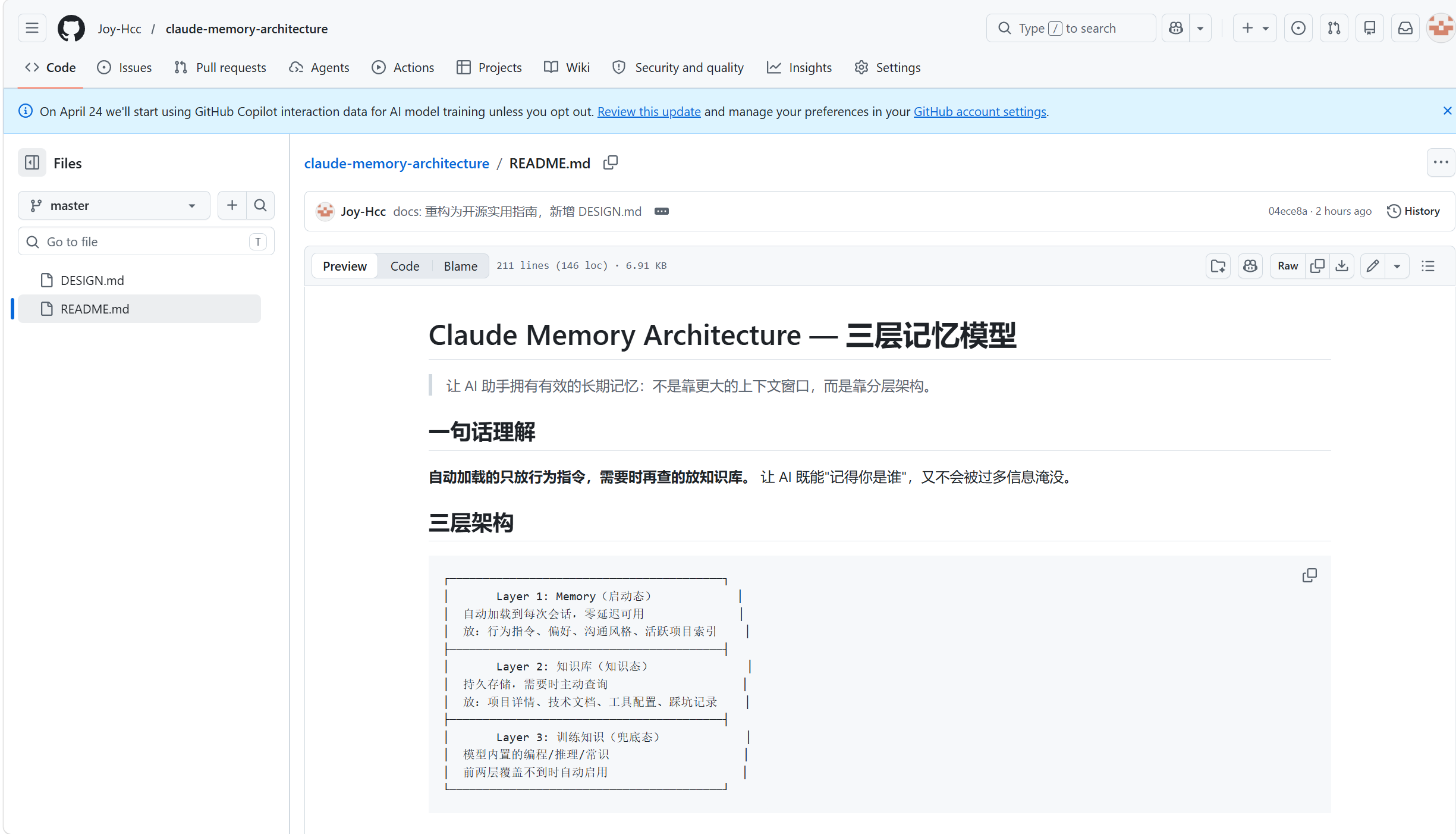Focus the 'Type / to search' box

point(1071,28)
